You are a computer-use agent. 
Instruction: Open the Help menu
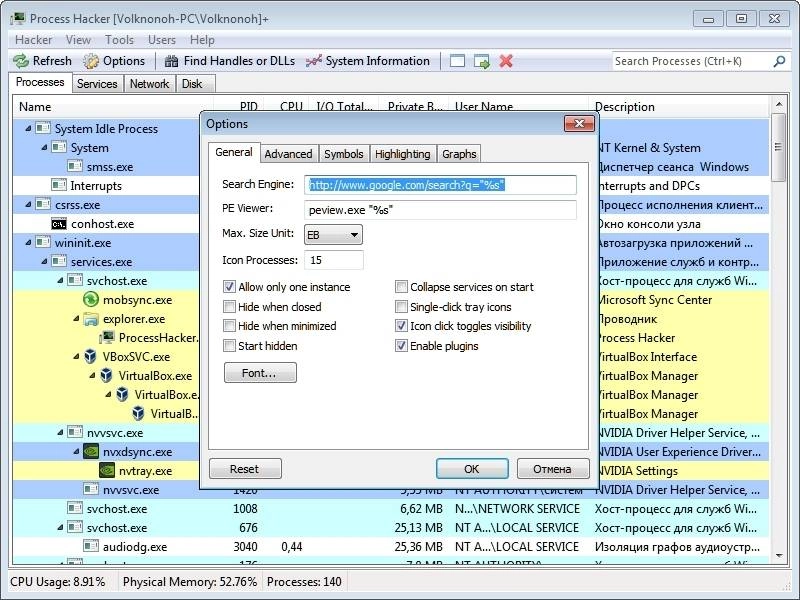point(202,40)
